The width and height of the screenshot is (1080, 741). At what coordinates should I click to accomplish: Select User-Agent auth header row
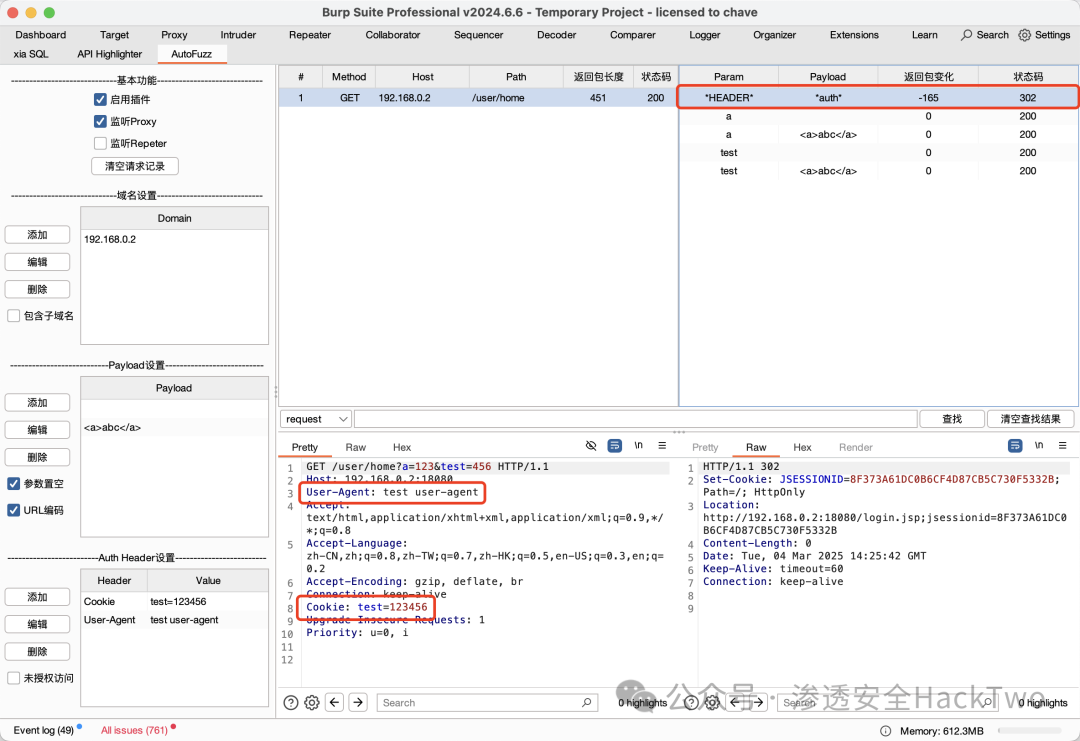(x=174, y=620)
